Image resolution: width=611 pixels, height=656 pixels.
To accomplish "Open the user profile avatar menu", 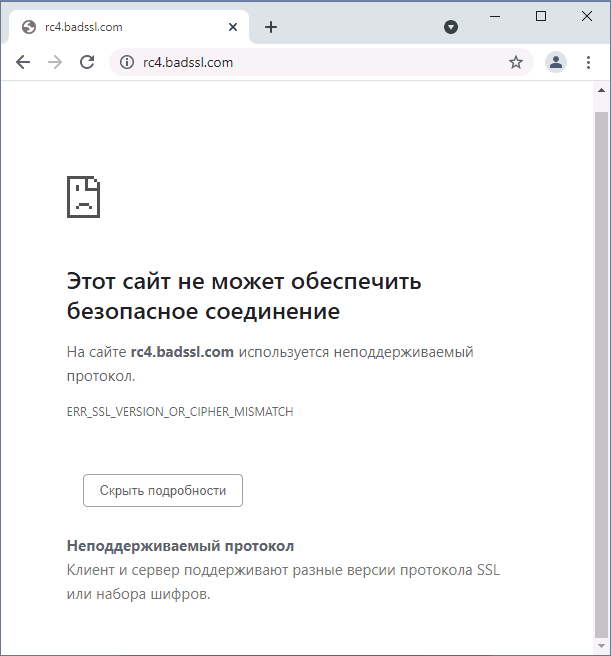I will click(x=556, y=62).
